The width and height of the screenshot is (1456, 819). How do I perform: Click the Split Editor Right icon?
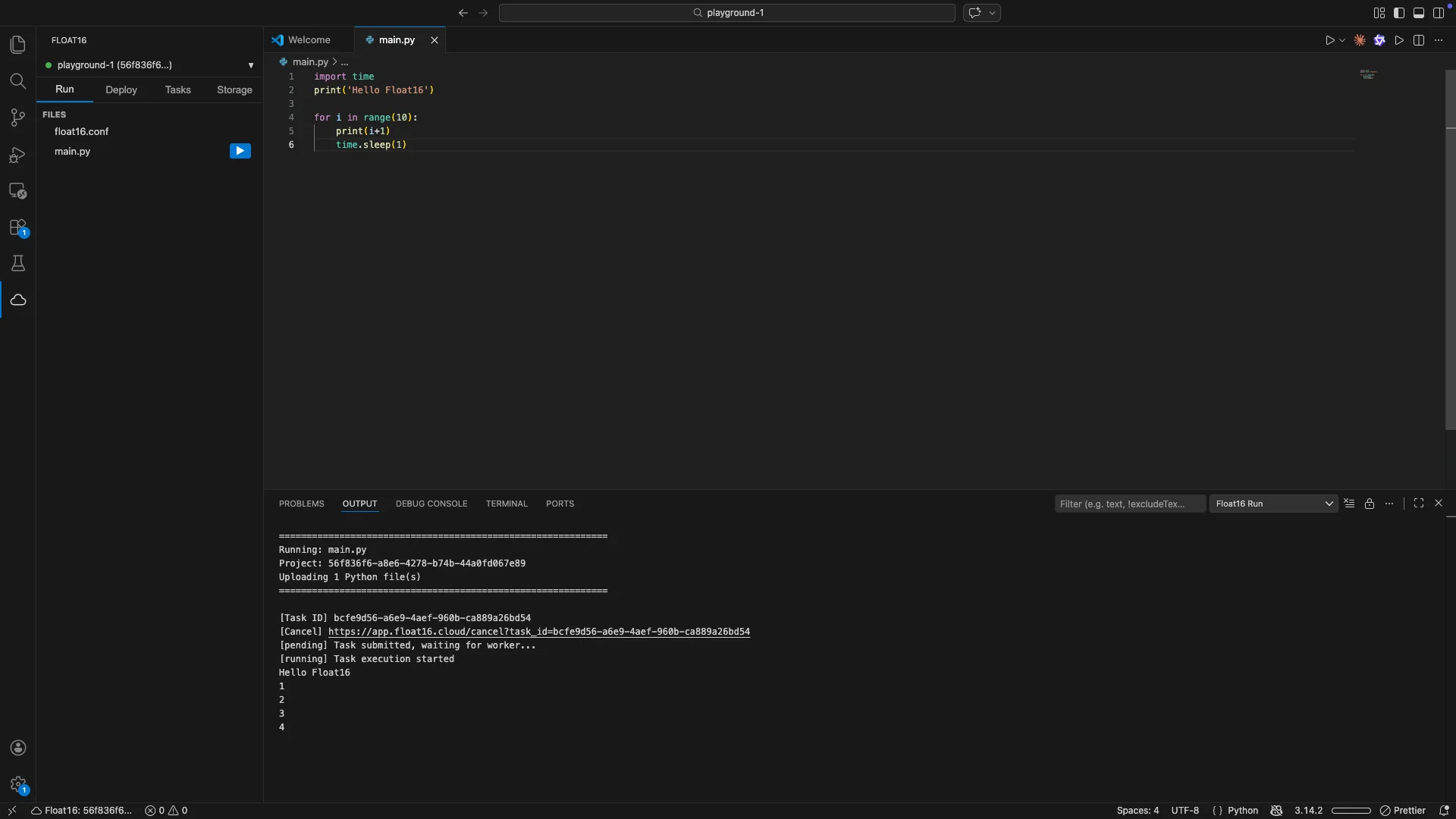pyautogui.click(x=1419, y=40)
